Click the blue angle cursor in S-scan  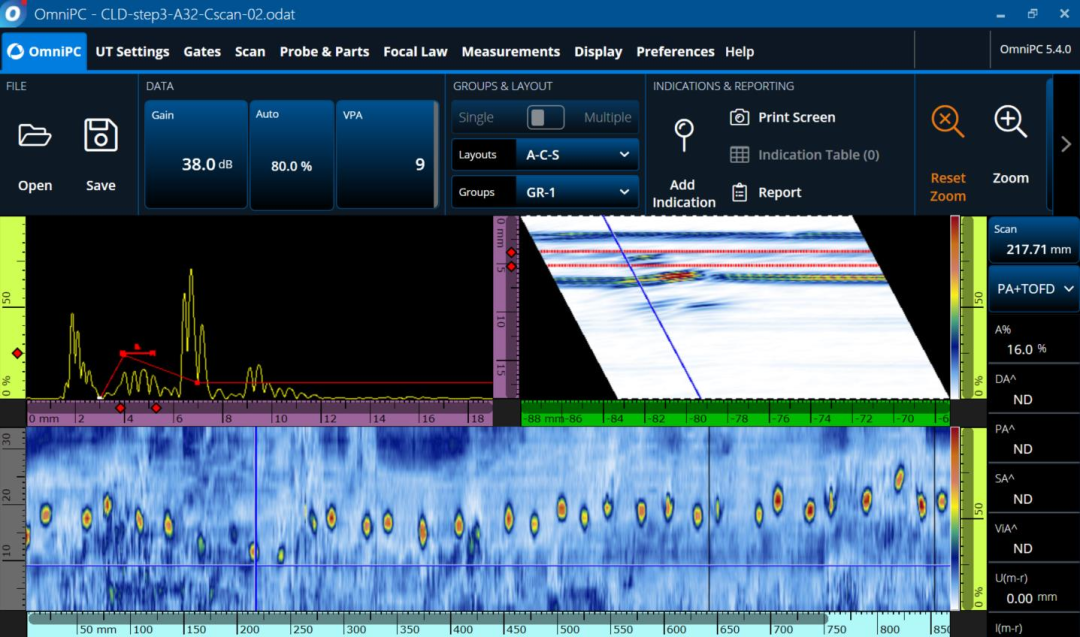[651, 307]
